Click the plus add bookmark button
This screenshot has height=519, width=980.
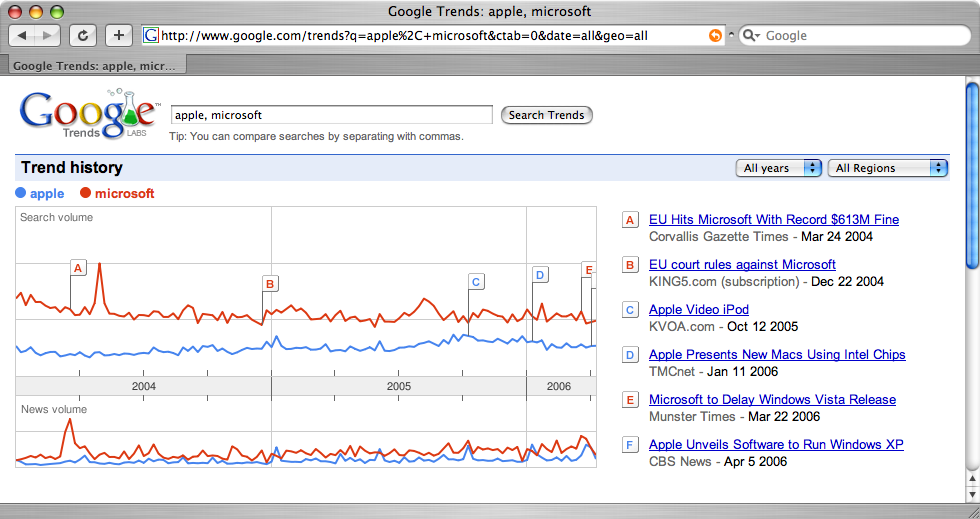119,36
